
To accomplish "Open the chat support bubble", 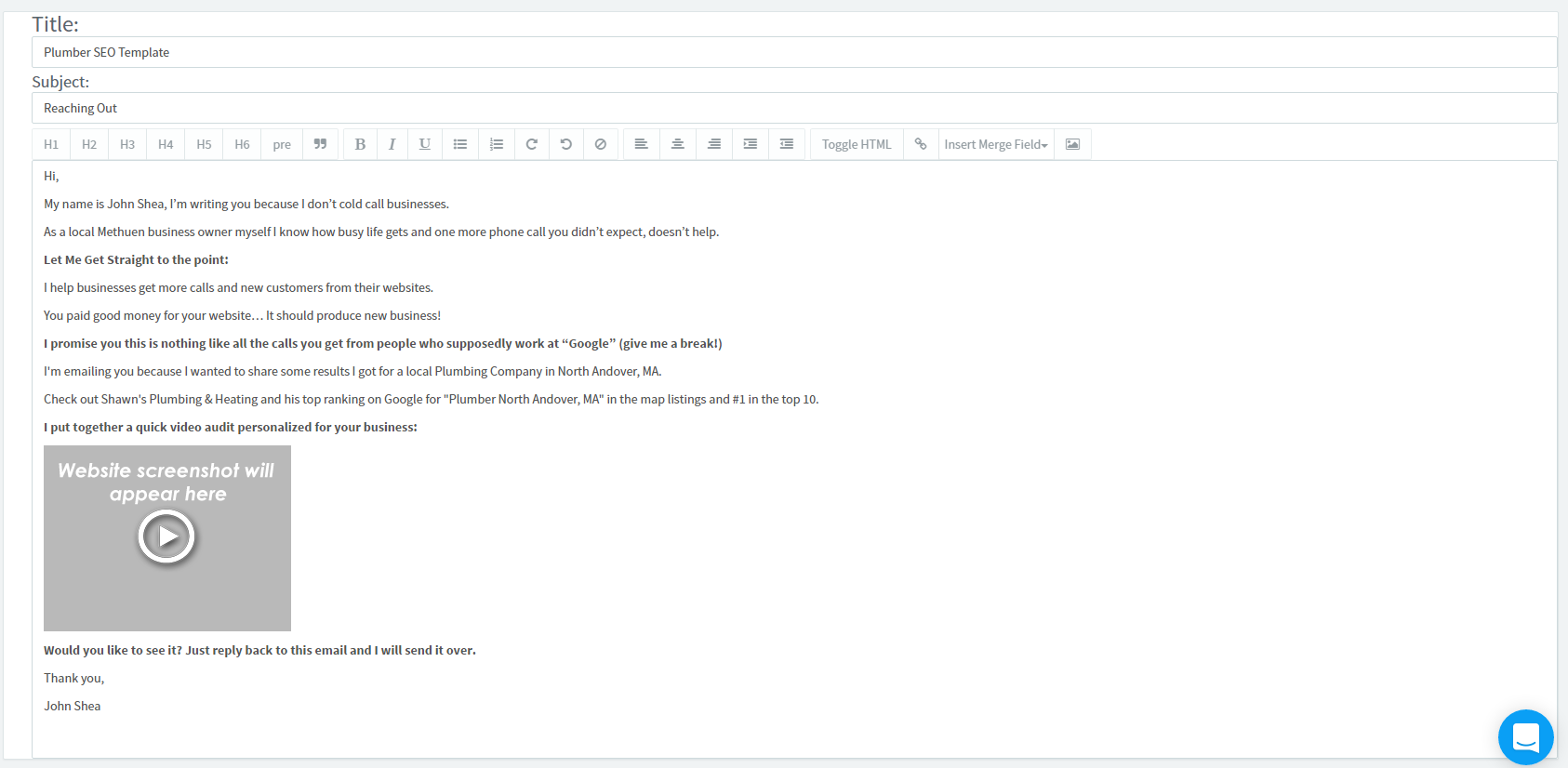I will point(1525,737).
